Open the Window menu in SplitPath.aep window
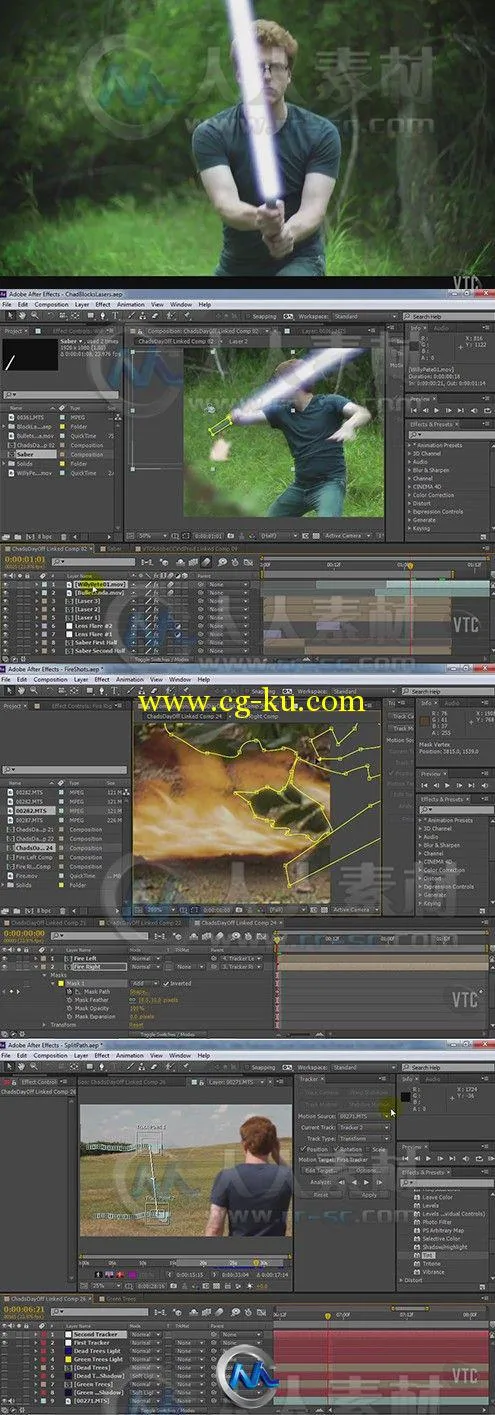Viewport: 495px width, 1415px height. click(180, 1055)
